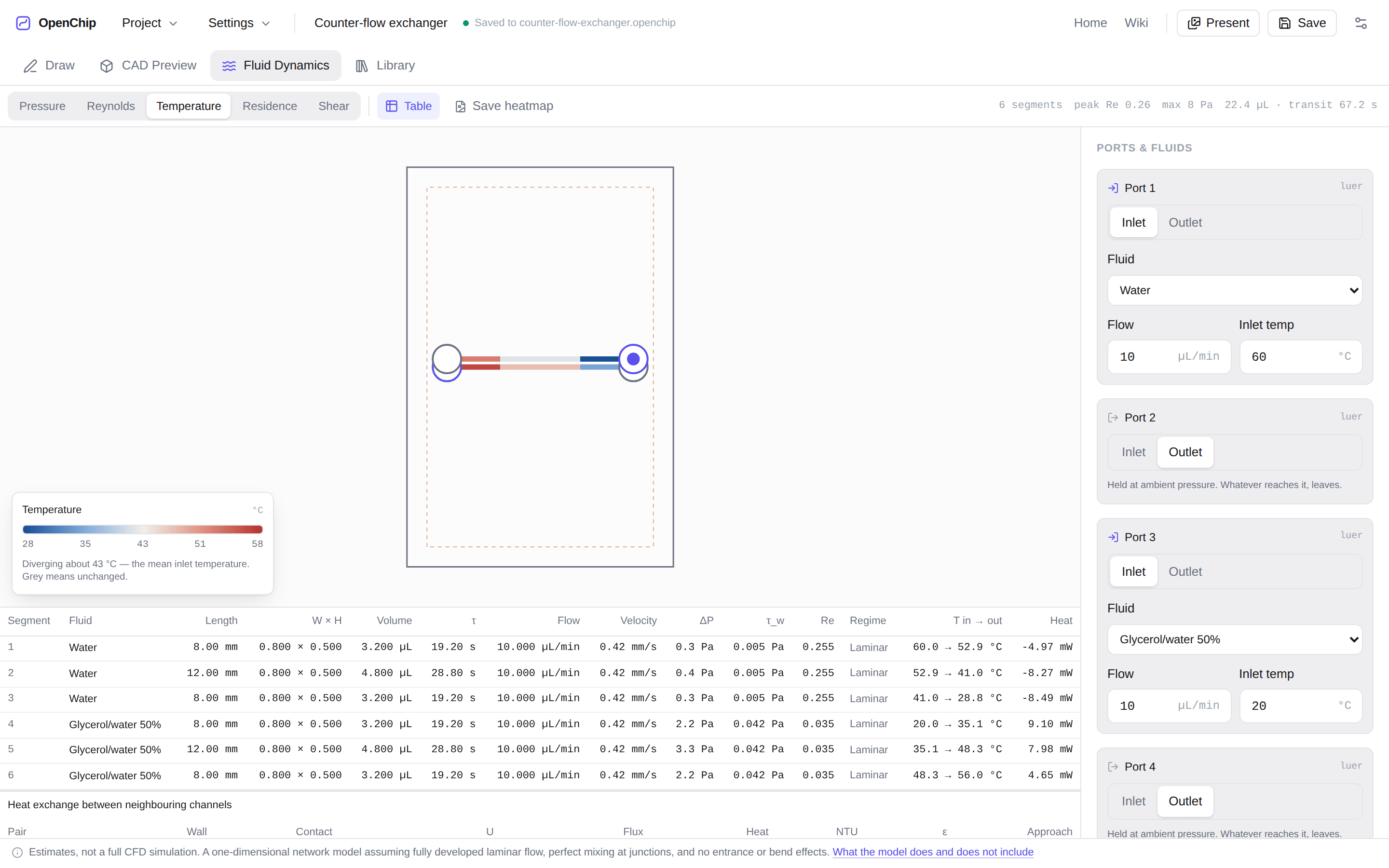Click the dark blue channel segment
Screen dimensions: 1389x868
[599, 359]
